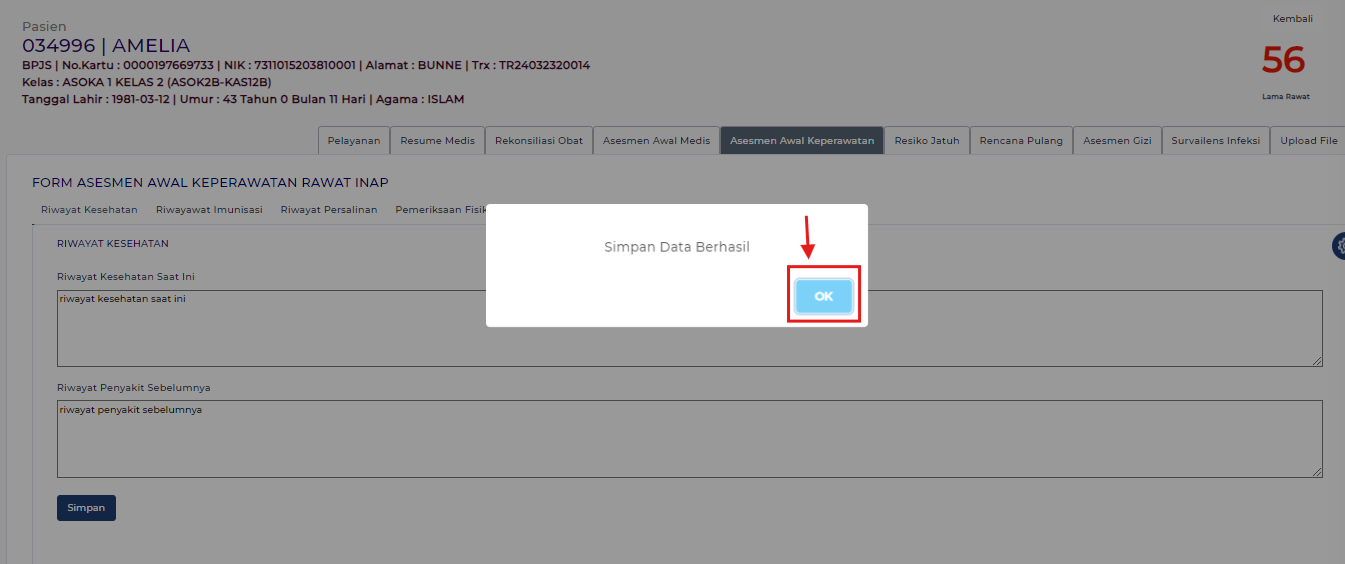Switch to Riwayat Persalinan sub-tab
Image resolution: width=1345 pixels, height=564 pixels.
pos(329,210)
